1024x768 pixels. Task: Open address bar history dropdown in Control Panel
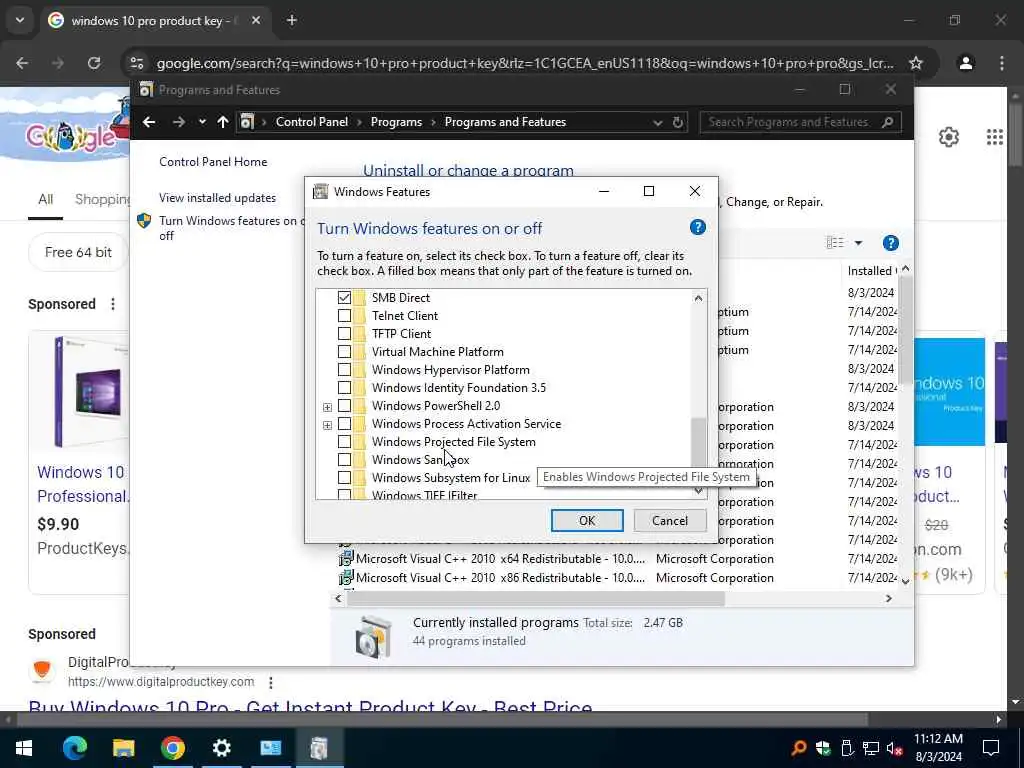(x=658, y=123)
